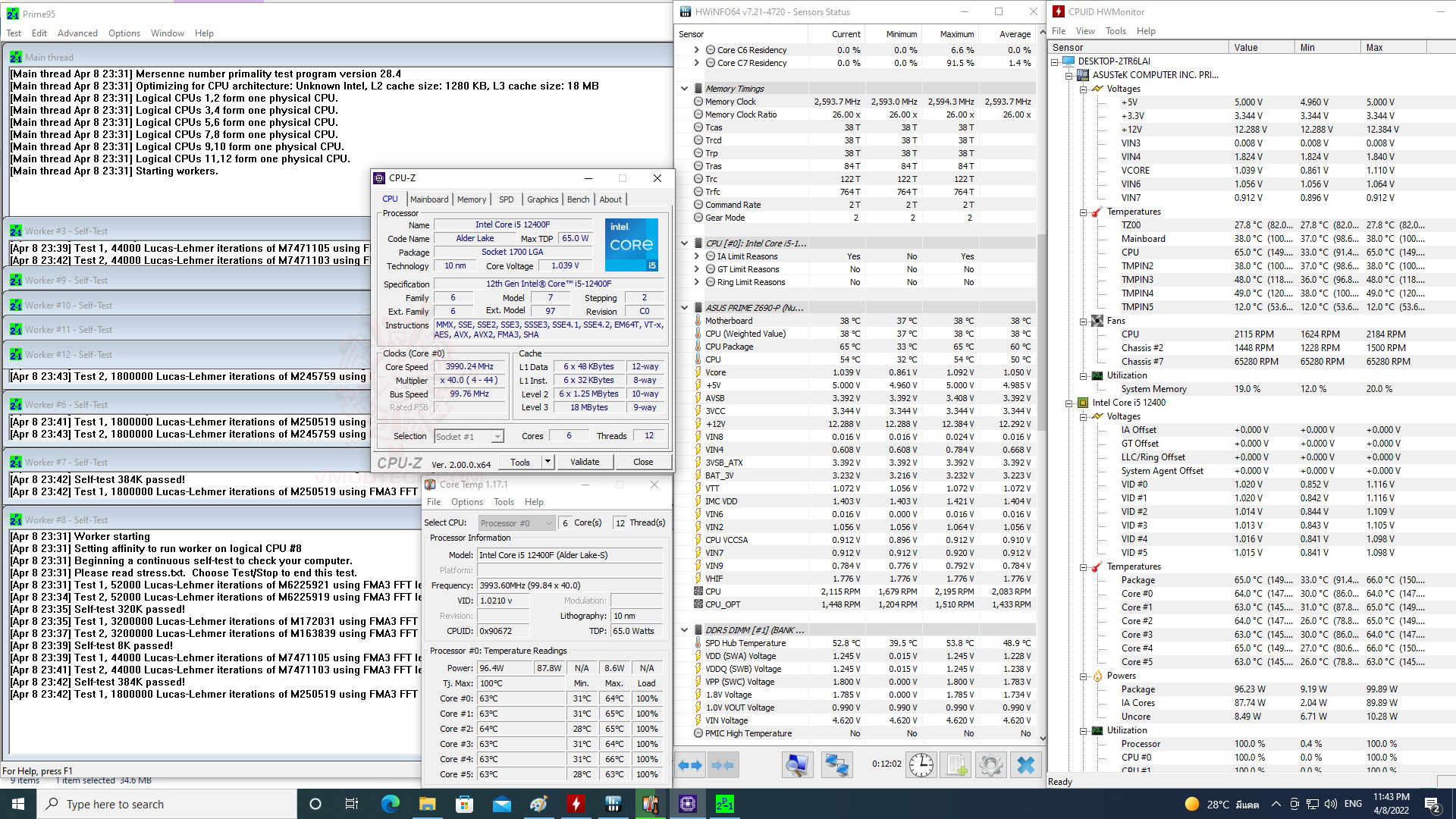Open Microsoft Edge from the taskbar
The image size is (1456, 819).
[x=390, y=804]
